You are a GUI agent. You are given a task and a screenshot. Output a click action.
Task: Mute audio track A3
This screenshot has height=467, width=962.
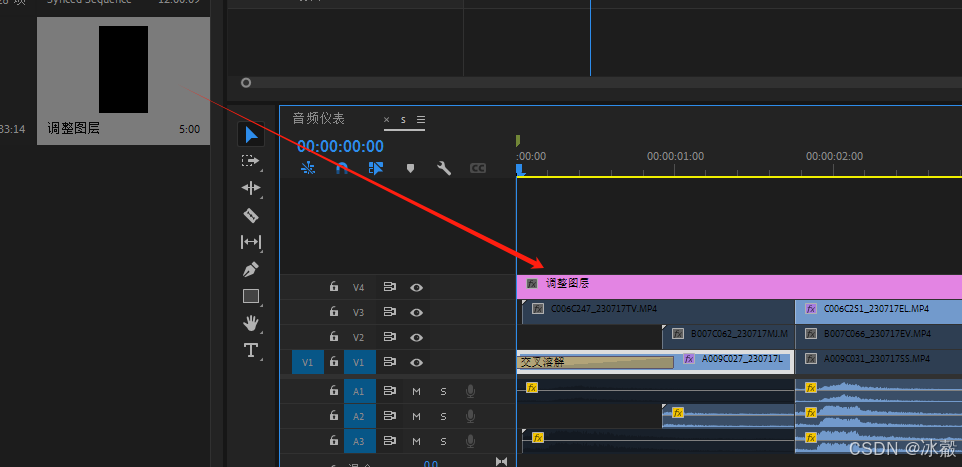click(417, 441)
